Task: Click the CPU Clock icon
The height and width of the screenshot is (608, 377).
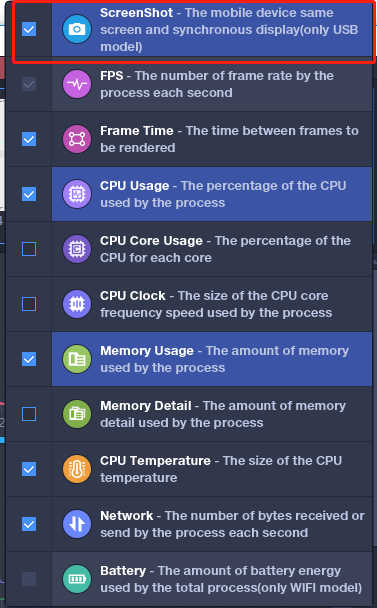Action: pyautogui.click(x=77, y=304)
